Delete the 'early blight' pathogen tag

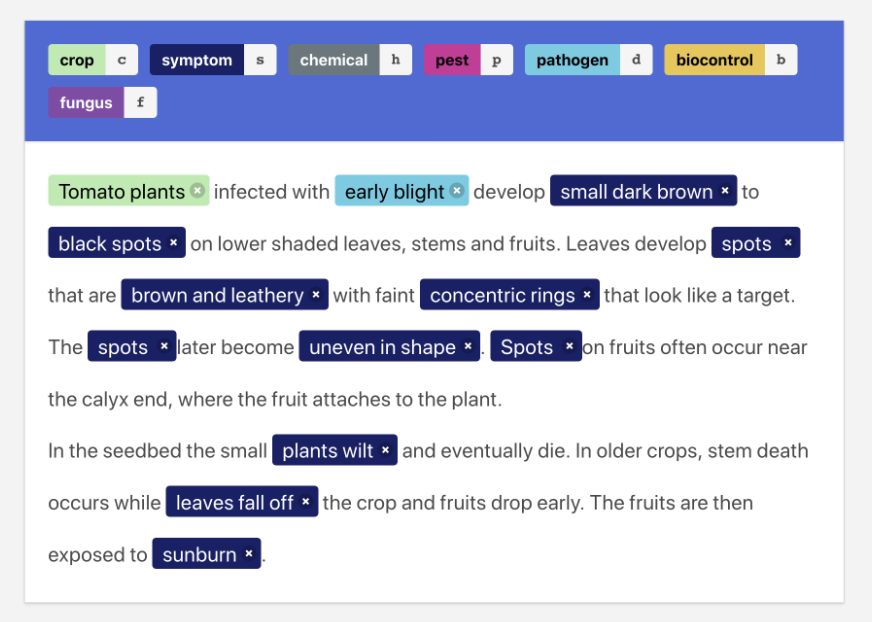pyautogui.click(x=456, y=191)
